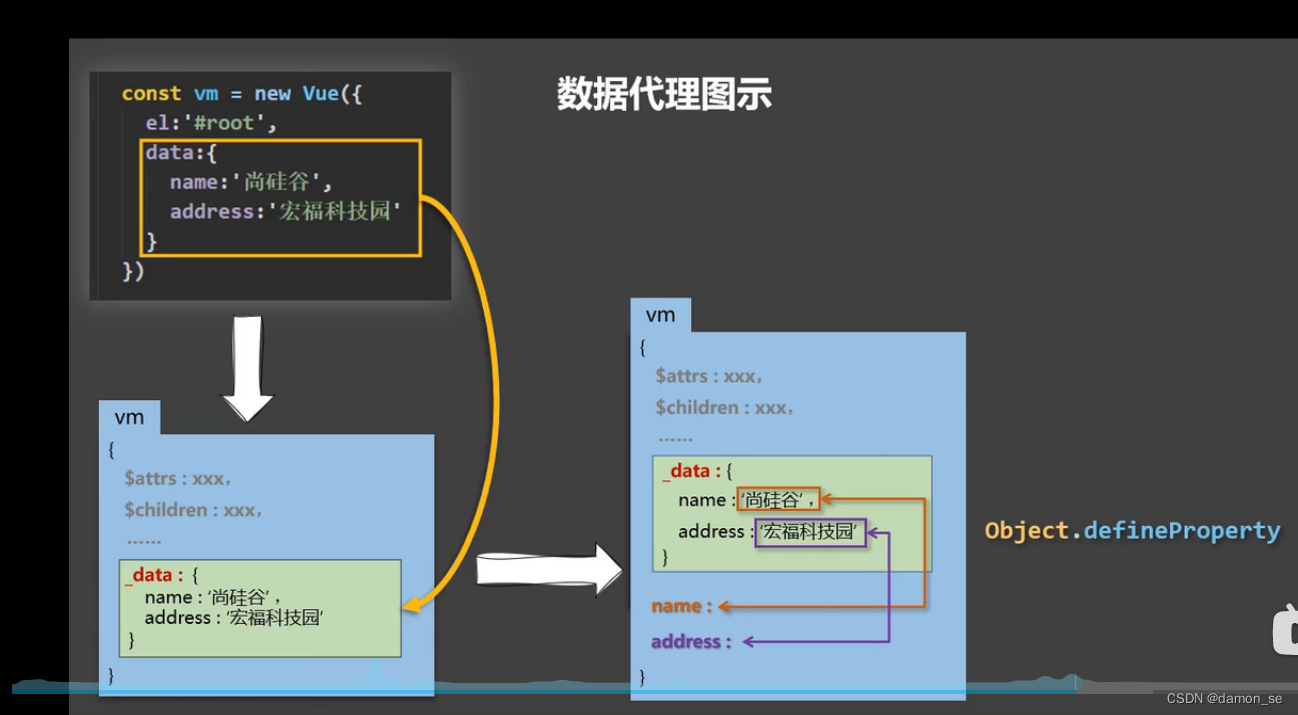Click the 'vm' tab on the right blue box
Viewport: 1298px width, 715px height.
click(x=661, y=314)
